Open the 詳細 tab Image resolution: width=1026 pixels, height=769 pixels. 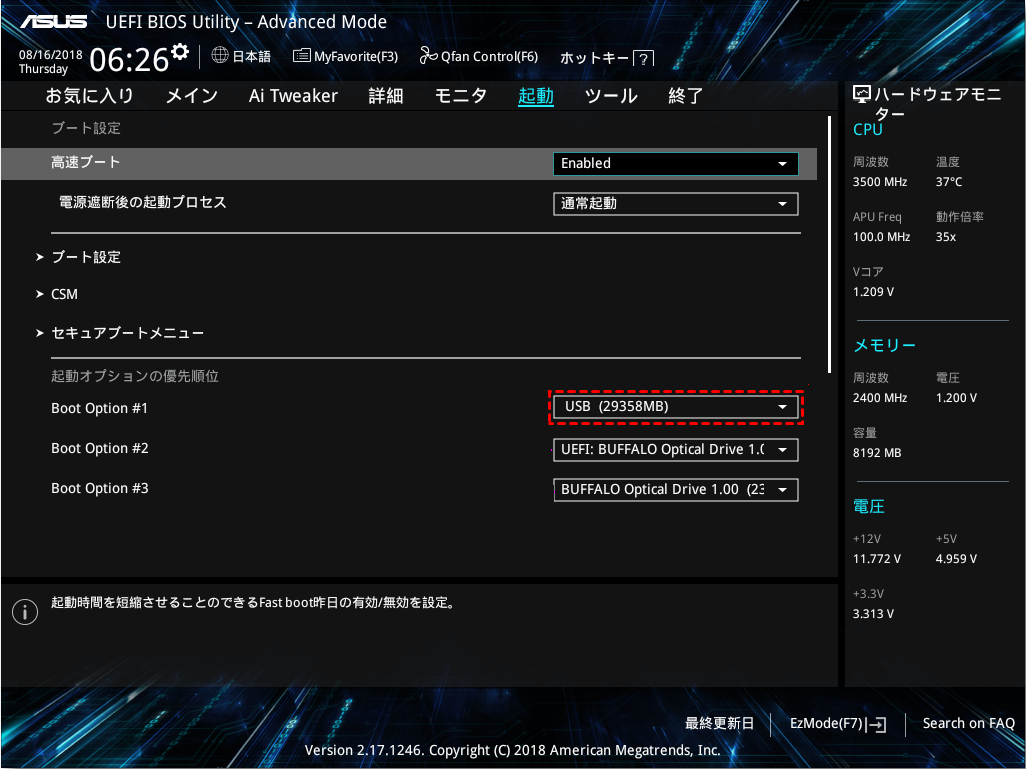pyautogui.click(x=386, y=96)
